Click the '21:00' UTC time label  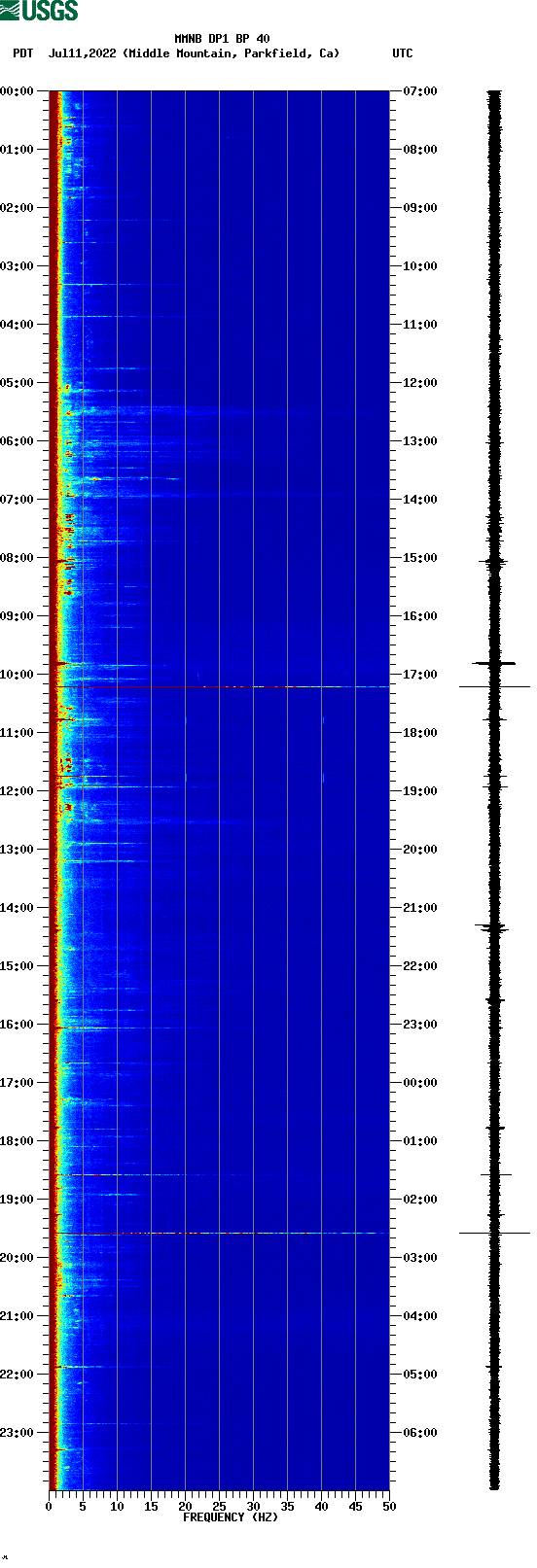tap(420, 908)
